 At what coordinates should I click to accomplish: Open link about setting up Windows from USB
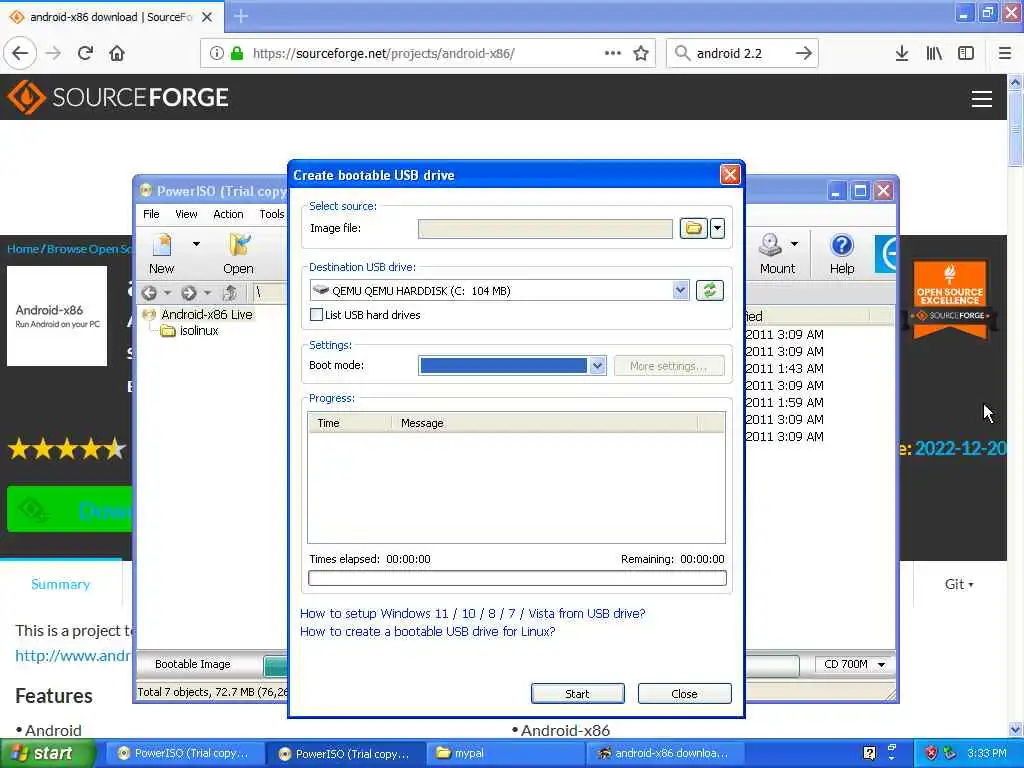click(472, 613)
